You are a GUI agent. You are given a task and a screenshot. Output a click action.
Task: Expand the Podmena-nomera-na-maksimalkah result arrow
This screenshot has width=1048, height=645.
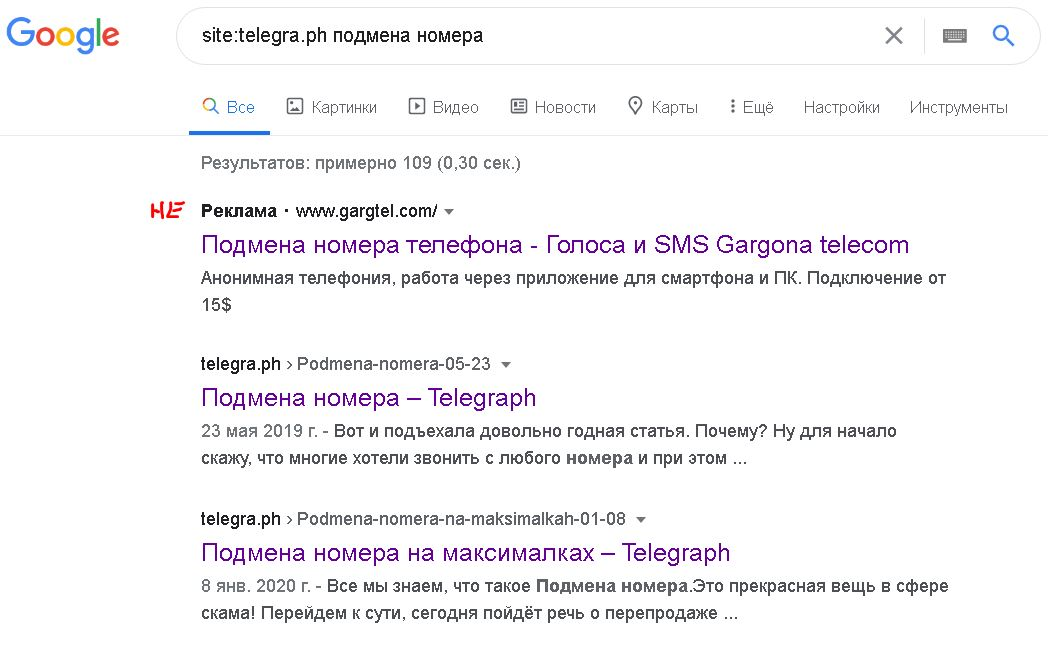pyautogui.click(x=641, y=519)
